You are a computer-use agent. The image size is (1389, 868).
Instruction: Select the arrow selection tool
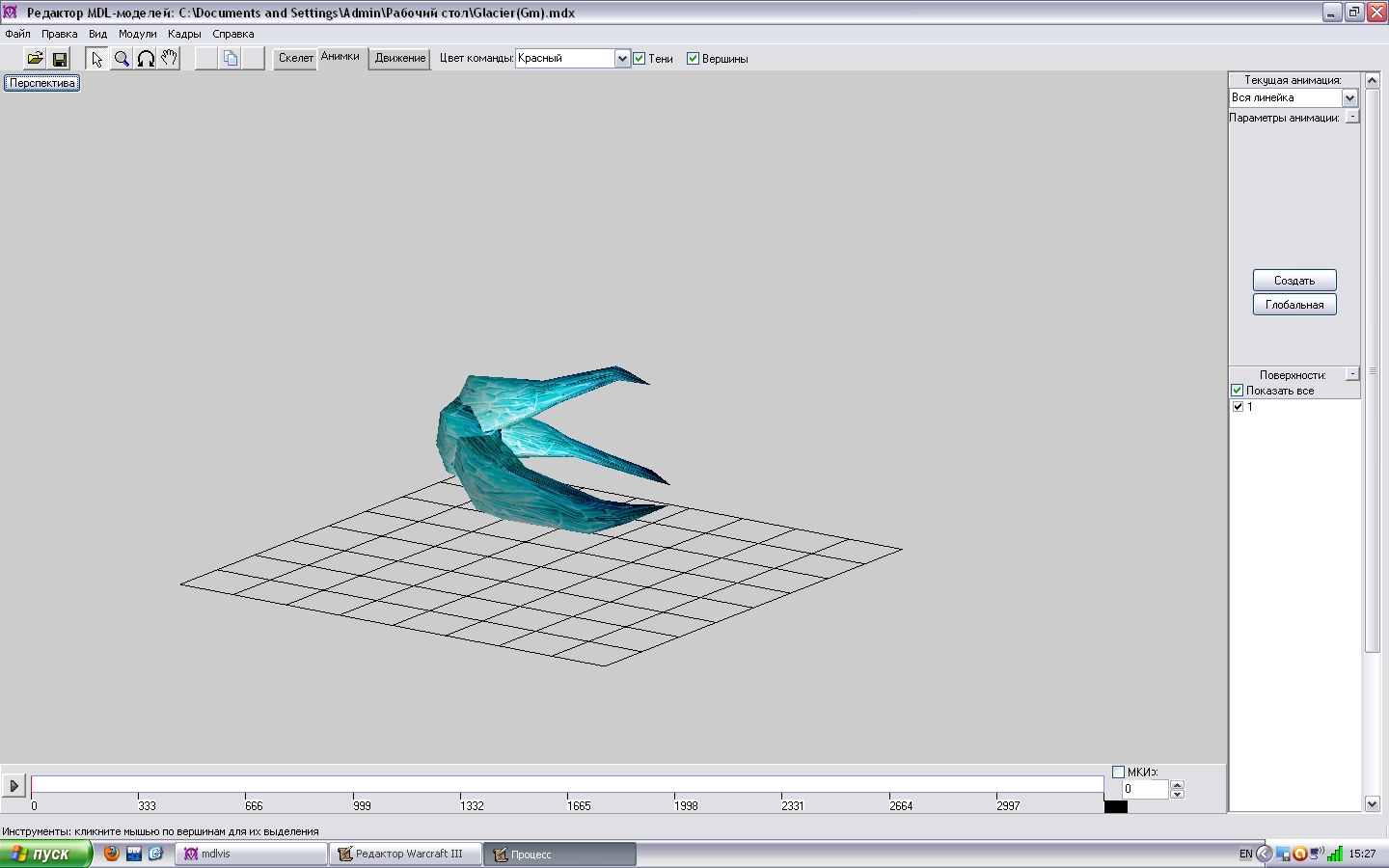(x=96, y=59)
